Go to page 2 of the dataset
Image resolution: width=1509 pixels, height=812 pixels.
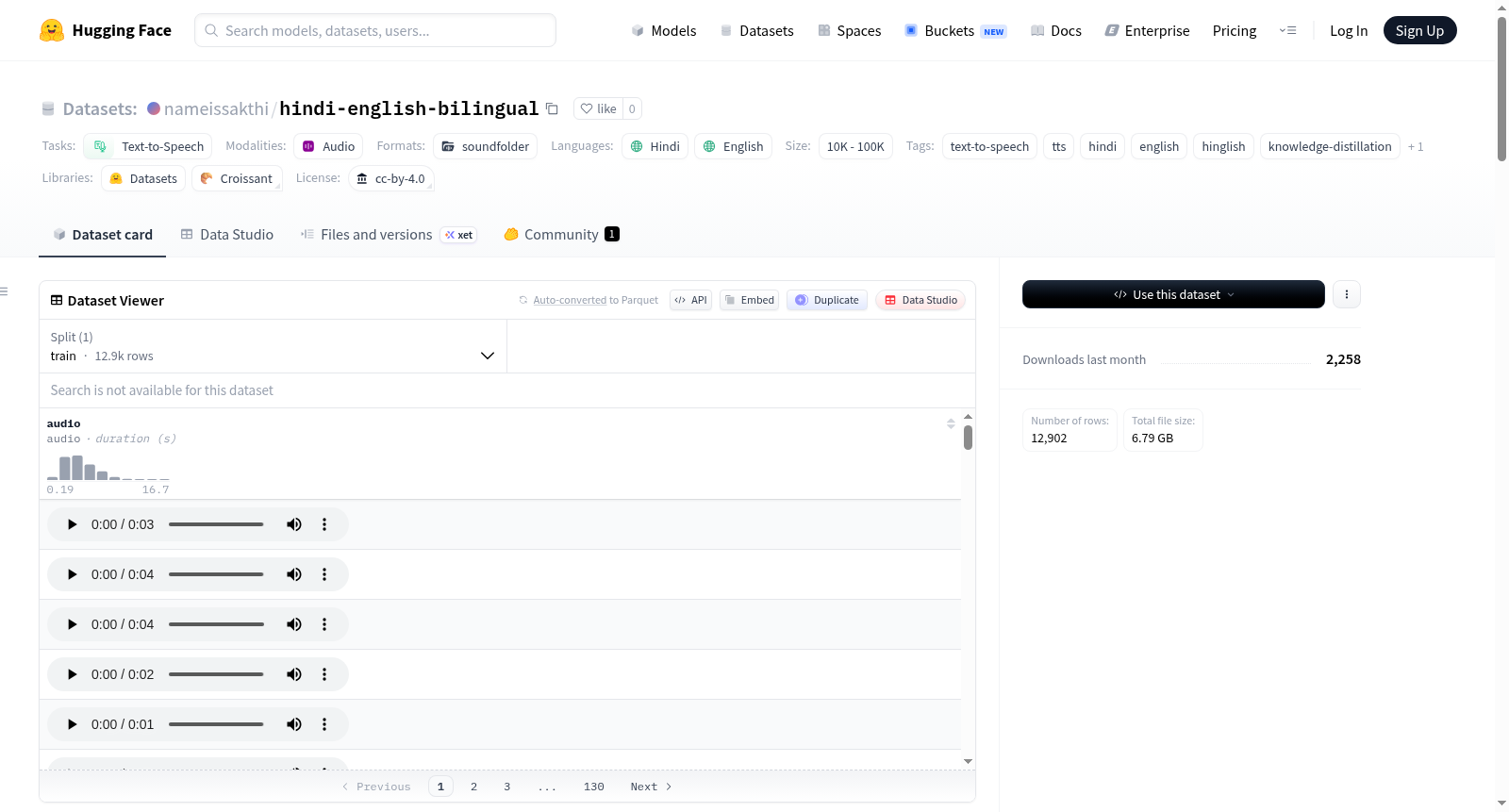(x=473, y=787)
